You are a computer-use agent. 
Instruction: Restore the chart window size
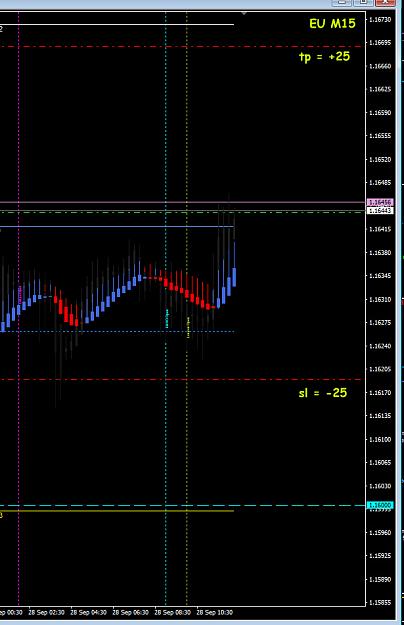[x=363, y=2]
